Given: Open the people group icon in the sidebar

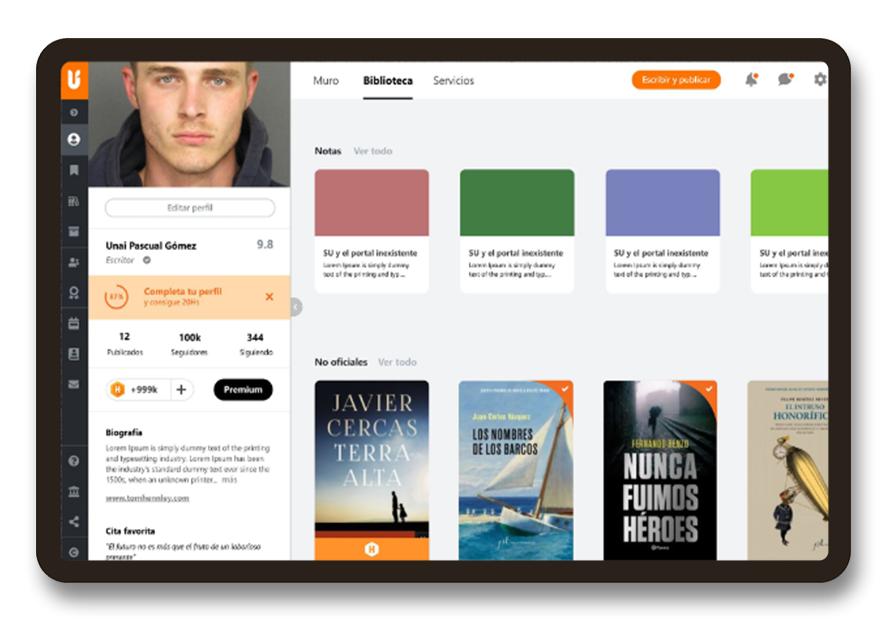Looking at the screenshot, I should [74, 262].
